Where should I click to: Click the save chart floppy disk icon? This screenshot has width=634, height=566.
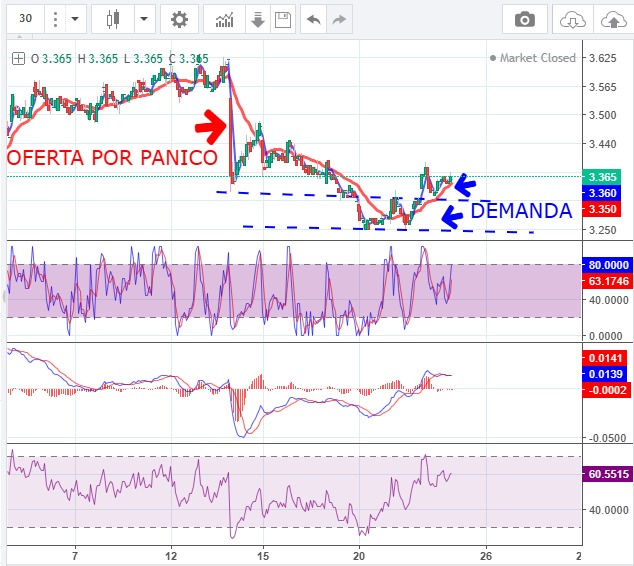pyautogui.click(x=282, y=19)
